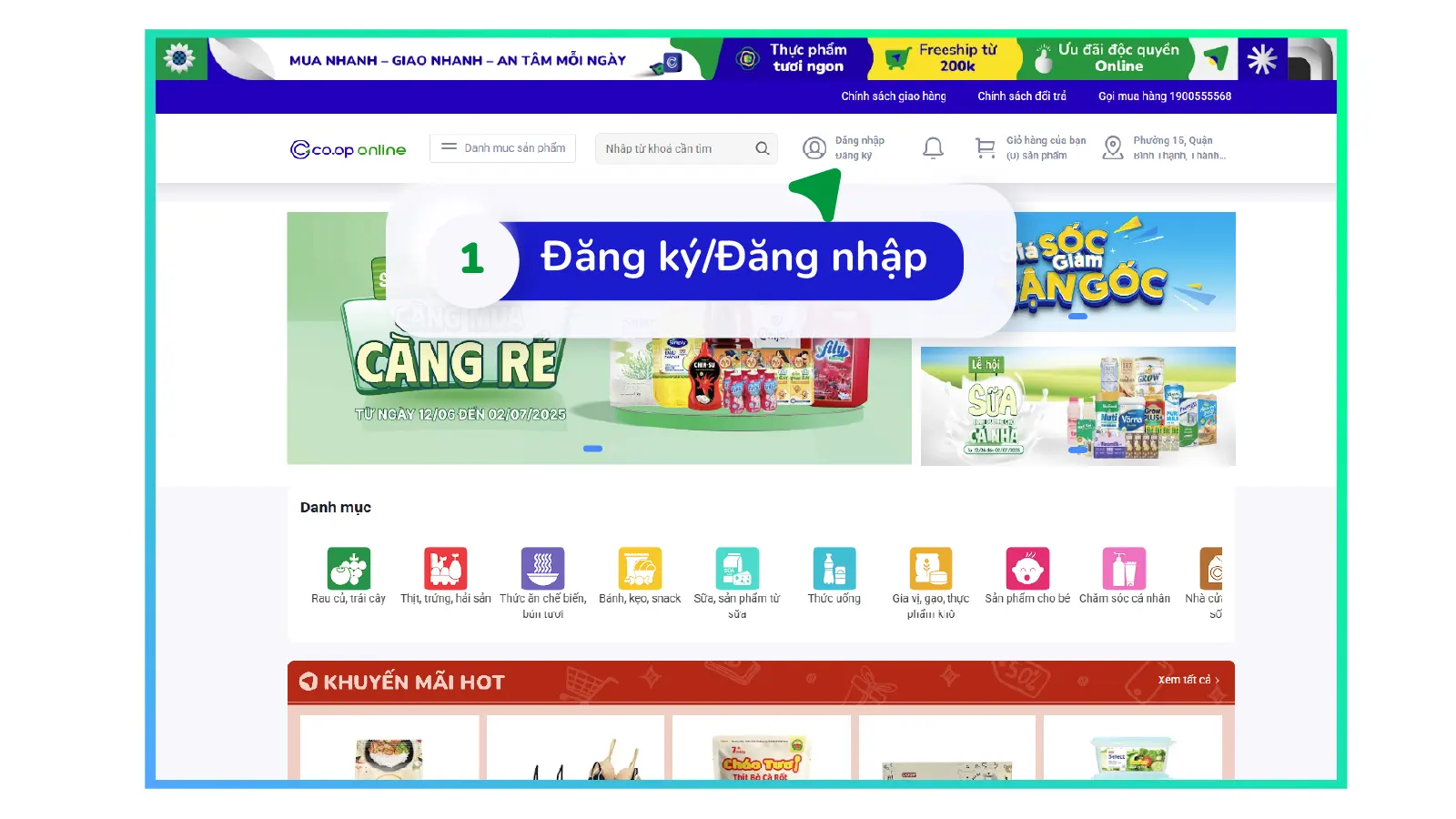
Task: Open the "Danh mục sản phẩm" menu
Action: pos(502,147)
